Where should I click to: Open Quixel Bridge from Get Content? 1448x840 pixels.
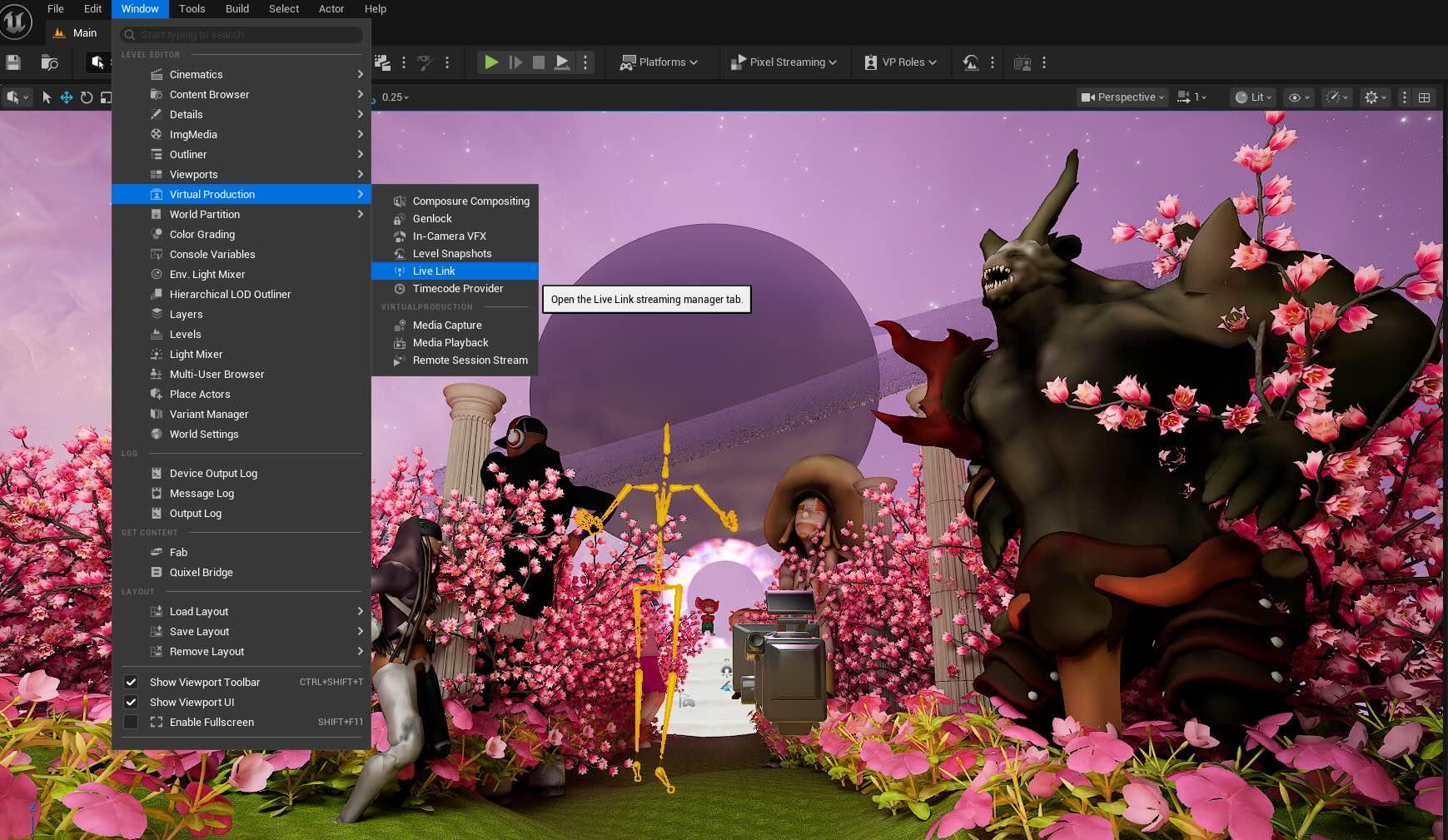point(202,572)
